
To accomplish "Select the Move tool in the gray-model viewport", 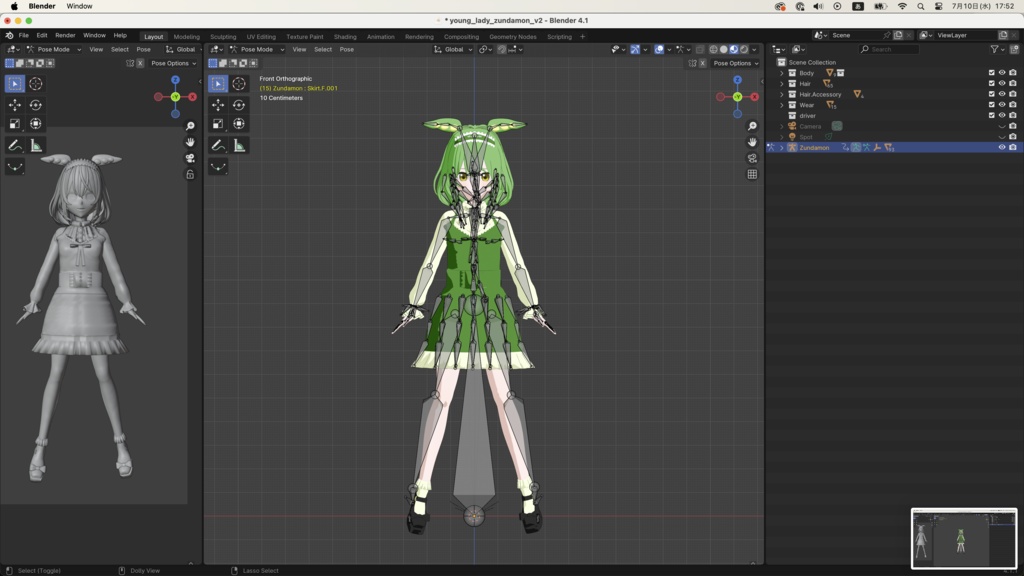I will click(x=15, y=105).
